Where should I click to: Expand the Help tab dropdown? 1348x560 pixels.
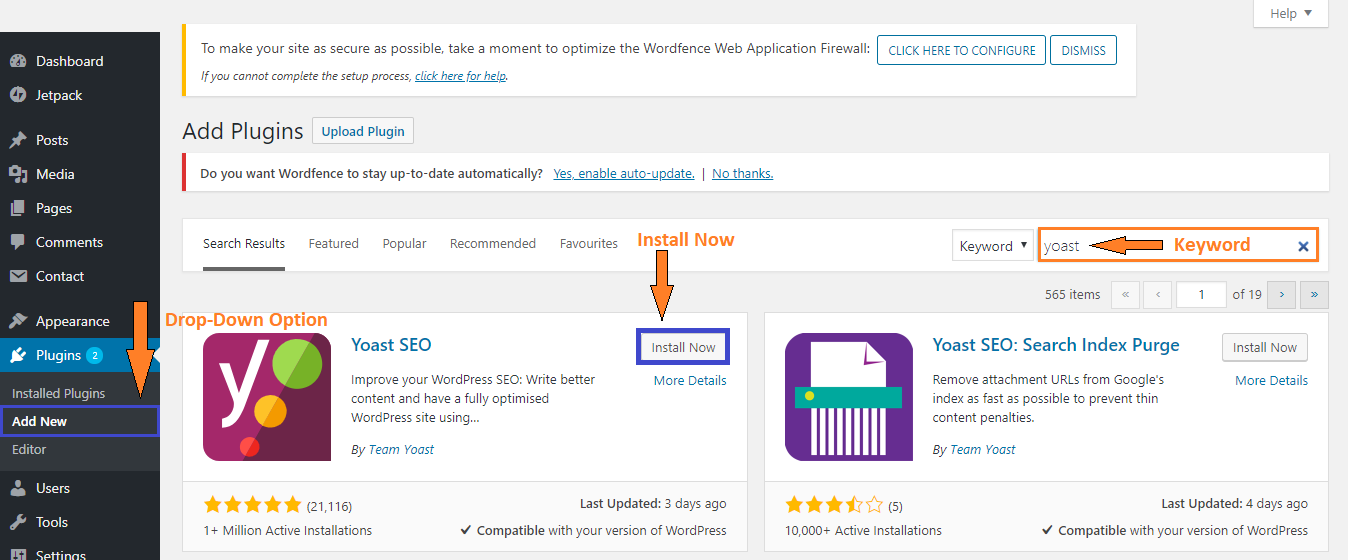click(1291, 13)
